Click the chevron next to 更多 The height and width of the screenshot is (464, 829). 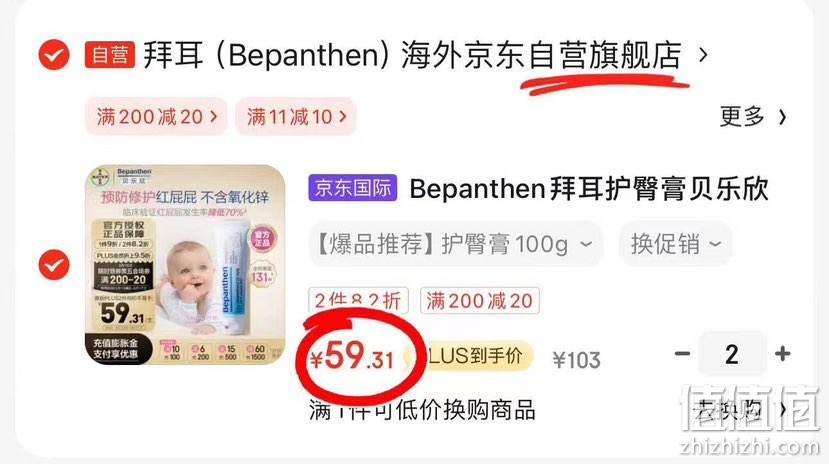coord(782,117)
